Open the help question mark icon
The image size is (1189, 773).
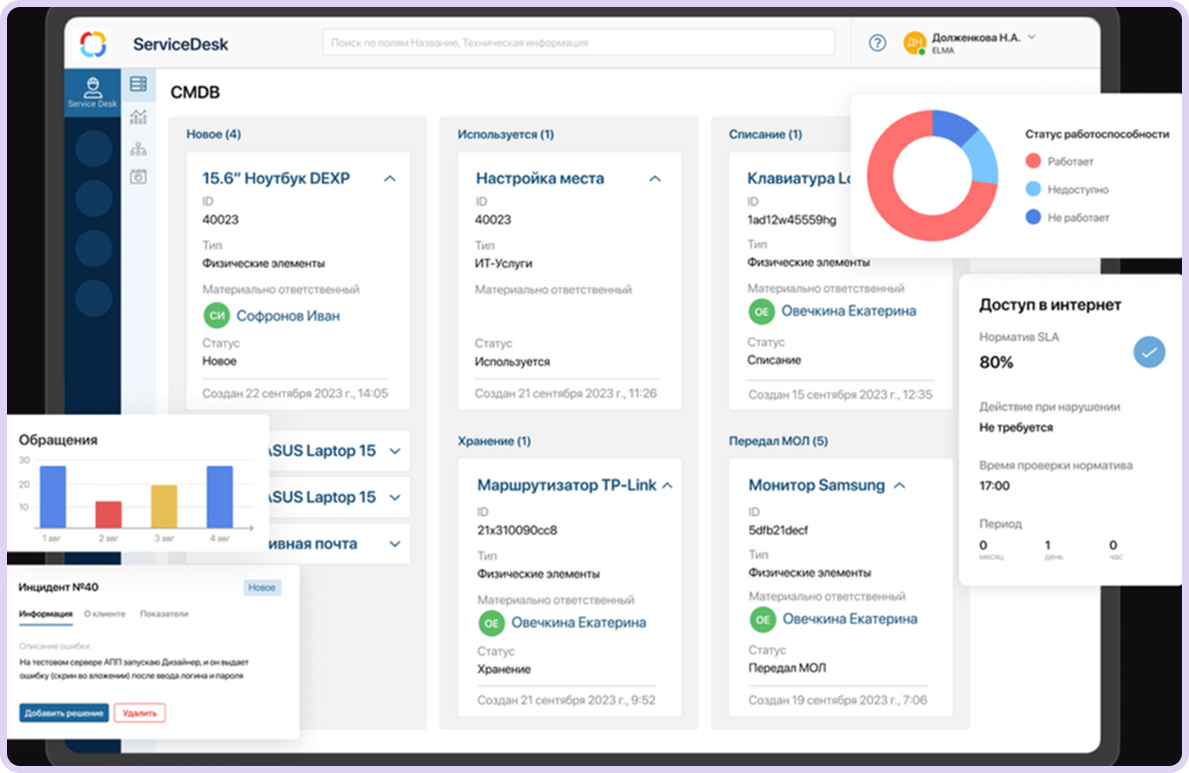coord(877,43)
